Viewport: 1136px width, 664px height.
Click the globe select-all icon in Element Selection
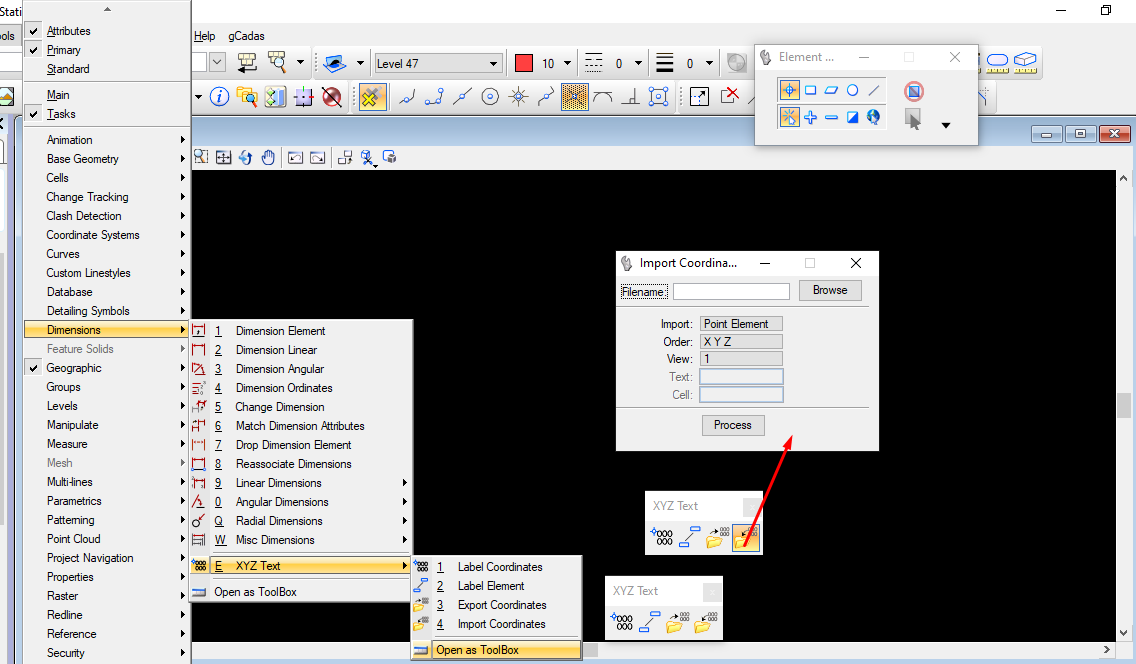[x=873, y=117]
